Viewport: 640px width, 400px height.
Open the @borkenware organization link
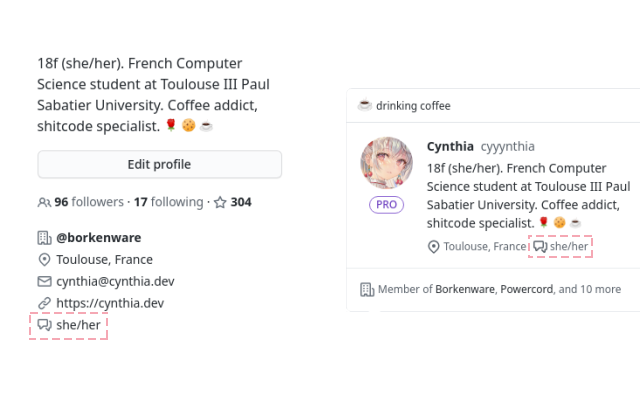[x=99, y=238]
